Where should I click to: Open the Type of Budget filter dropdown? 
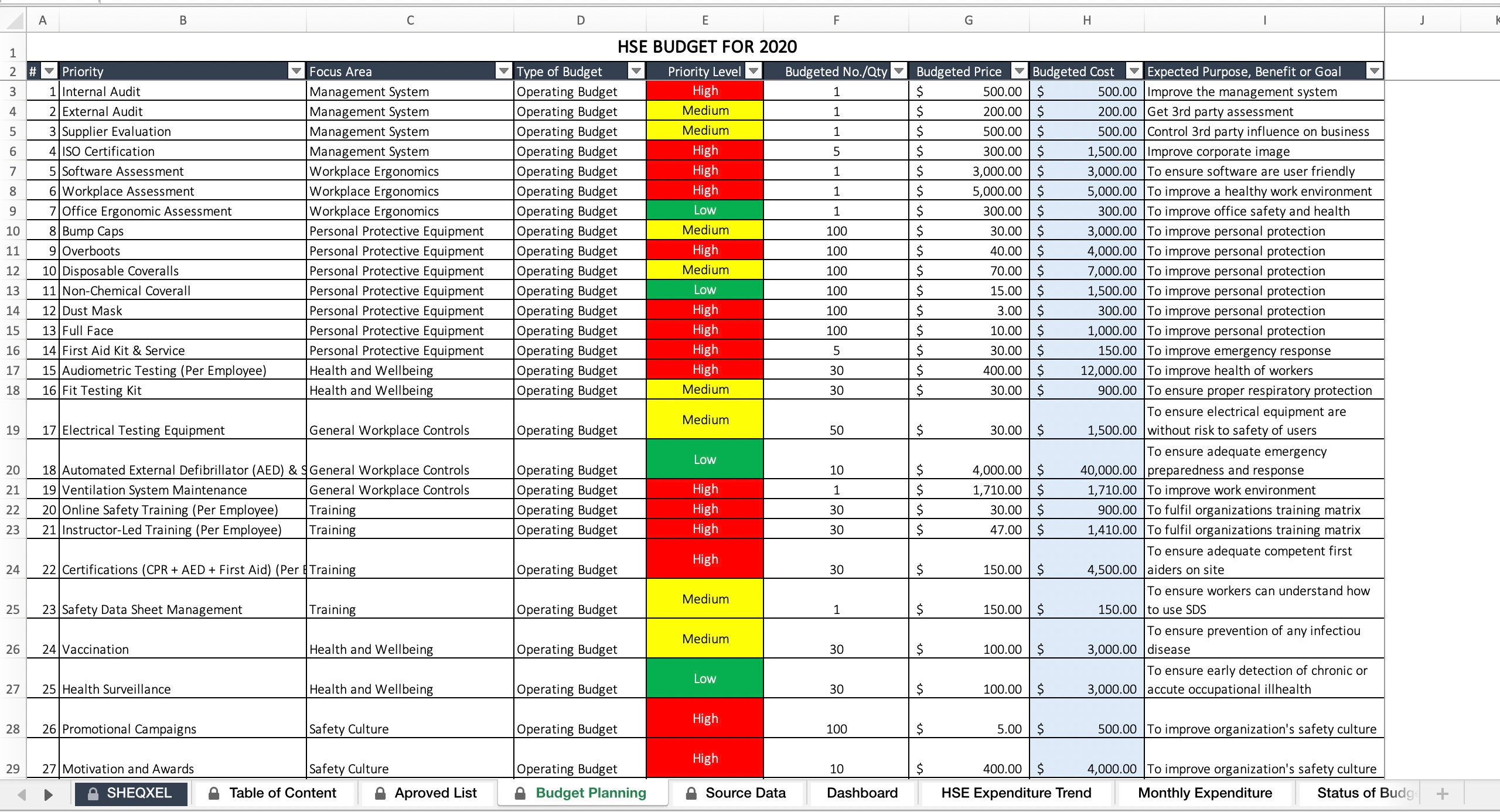click(636, 71)
